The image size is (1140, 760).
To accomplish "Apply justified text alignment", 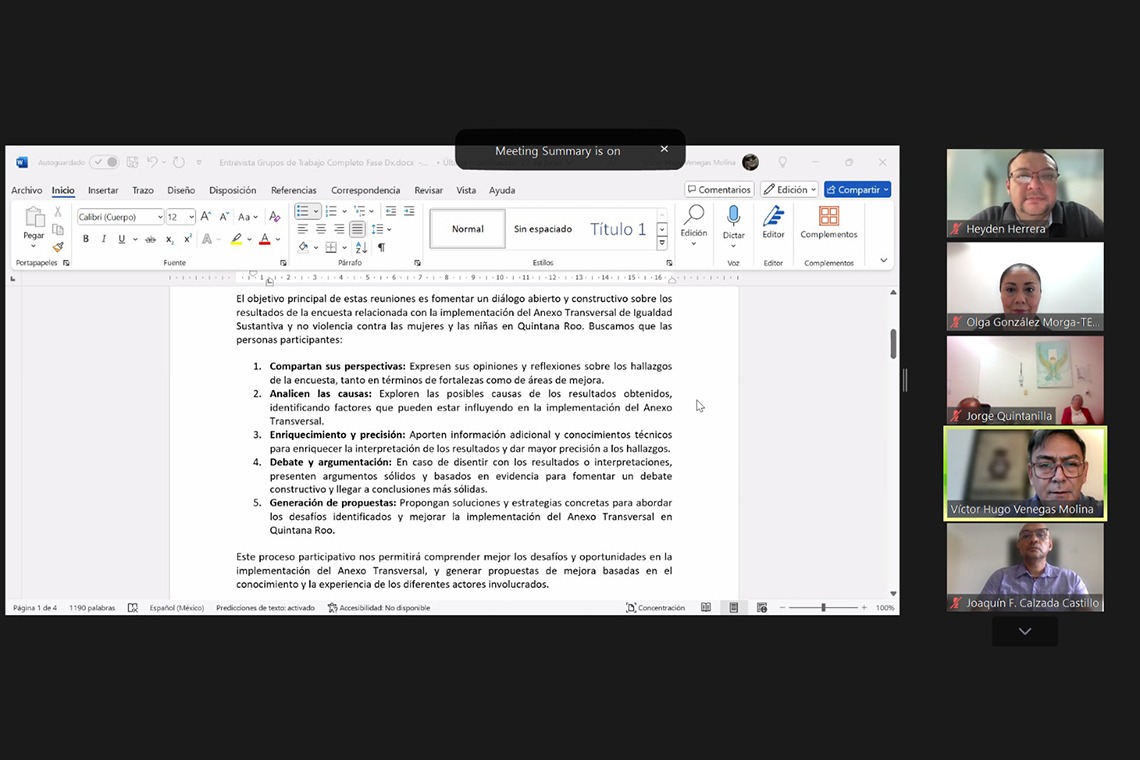I will [x=357, y=230].
